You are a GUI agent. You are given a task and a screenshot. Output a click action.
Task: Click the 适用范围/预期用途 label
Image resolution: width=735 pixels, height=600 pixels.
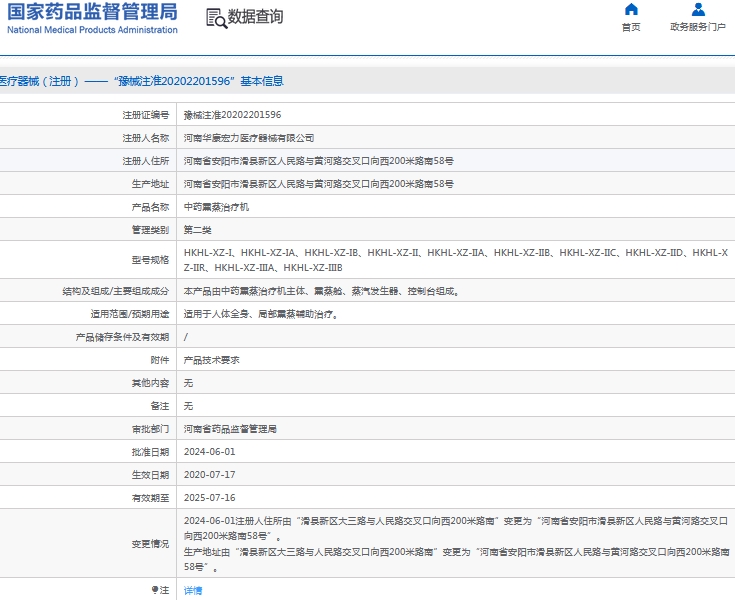click(x=130, y=314)
